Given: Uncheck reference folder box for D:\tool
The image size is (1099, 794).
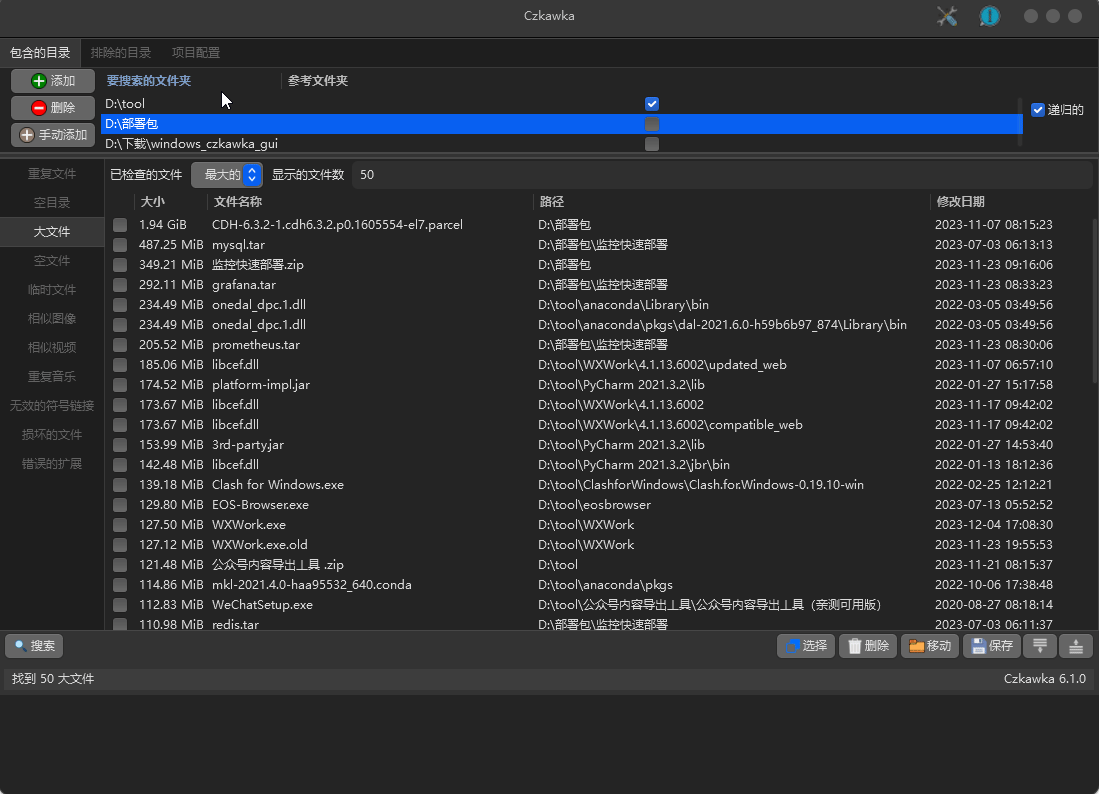Looking at the screenshot, I should point(652,104).
